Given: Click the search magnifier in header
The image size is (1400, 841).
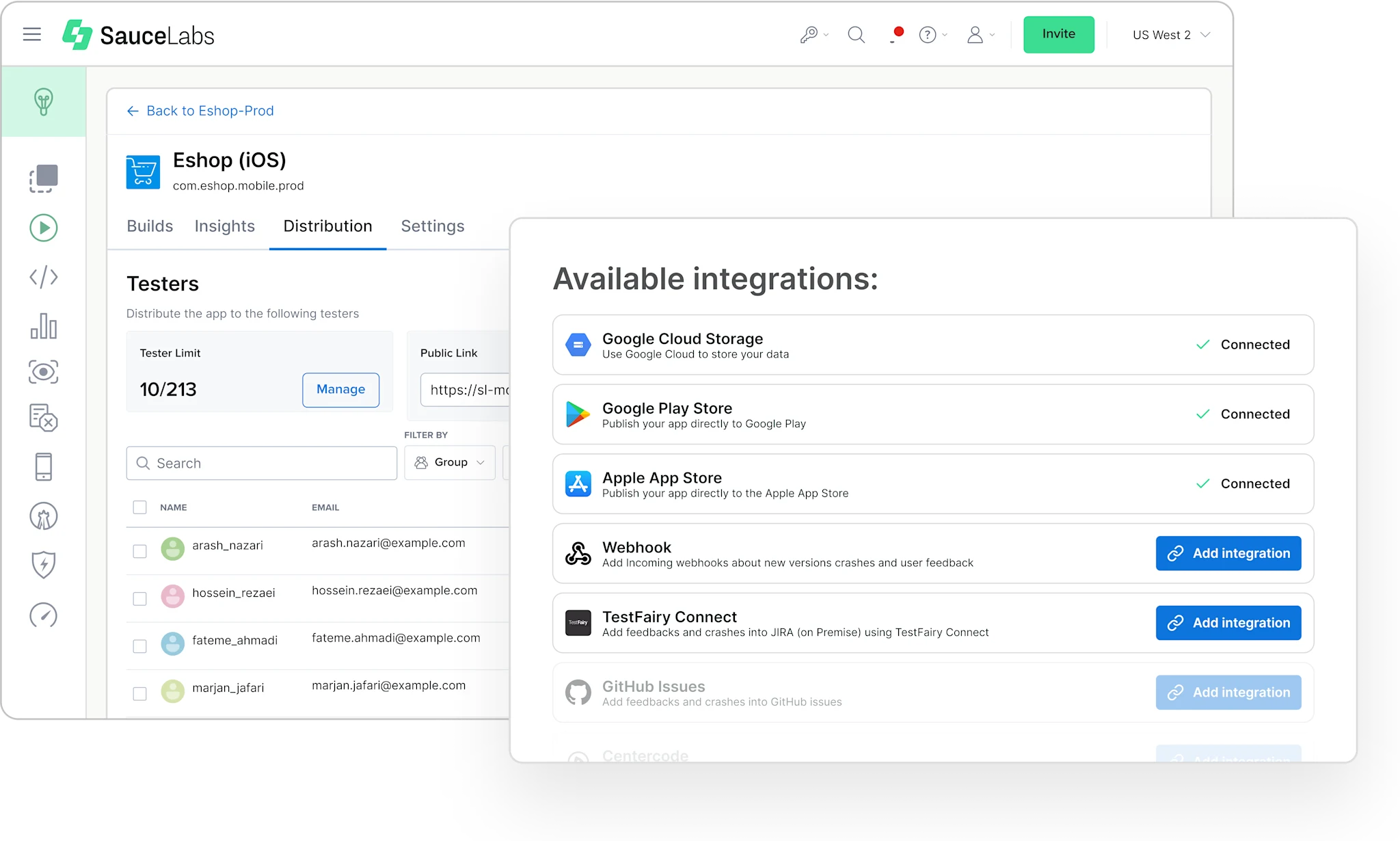Looking at the screenshot, I should point(856,35).
